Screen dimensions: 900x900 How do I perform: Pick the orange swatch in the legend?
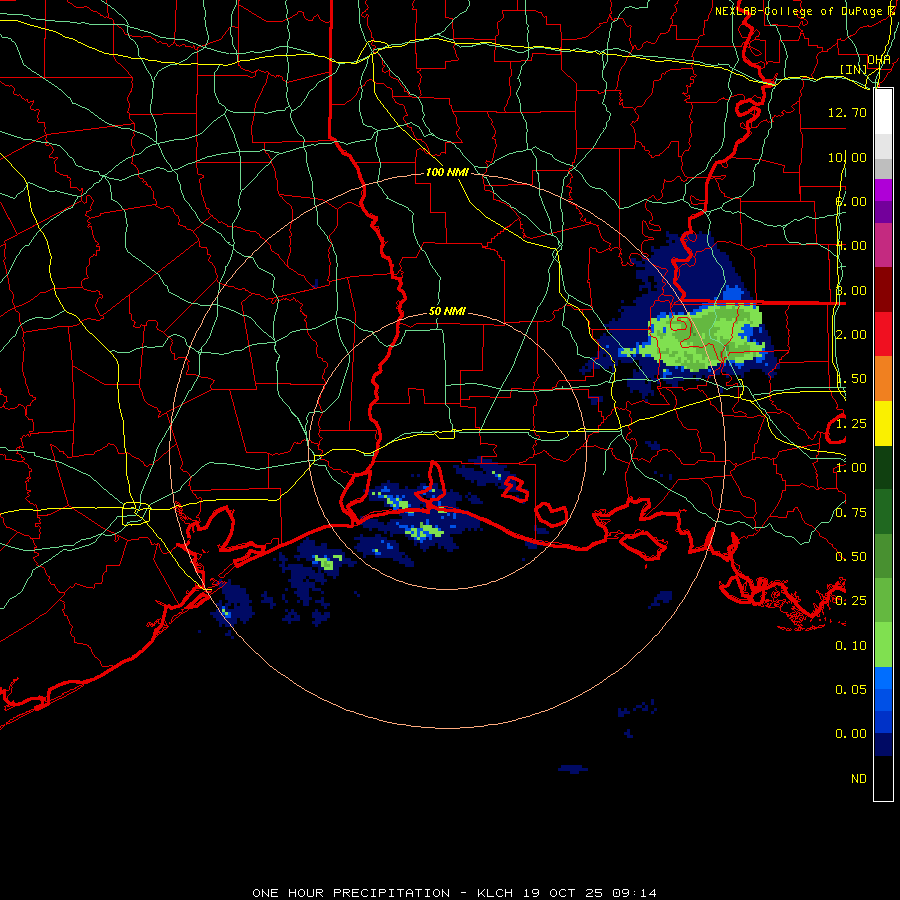pyautogui.click(x=883, y=379)
